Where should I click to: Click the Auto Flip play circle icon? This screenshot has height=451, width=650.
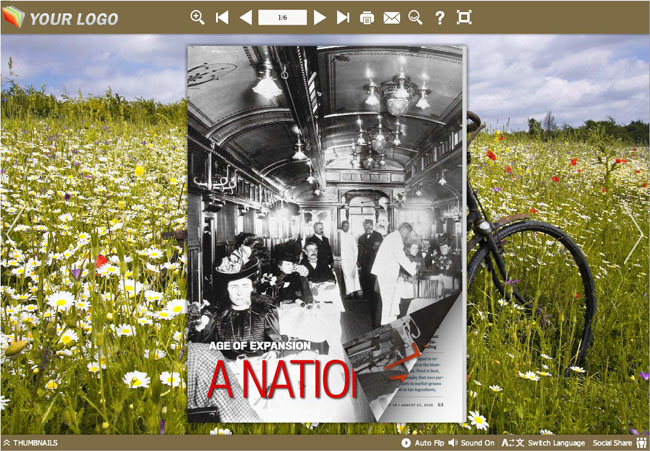click(x=406, y=442)
